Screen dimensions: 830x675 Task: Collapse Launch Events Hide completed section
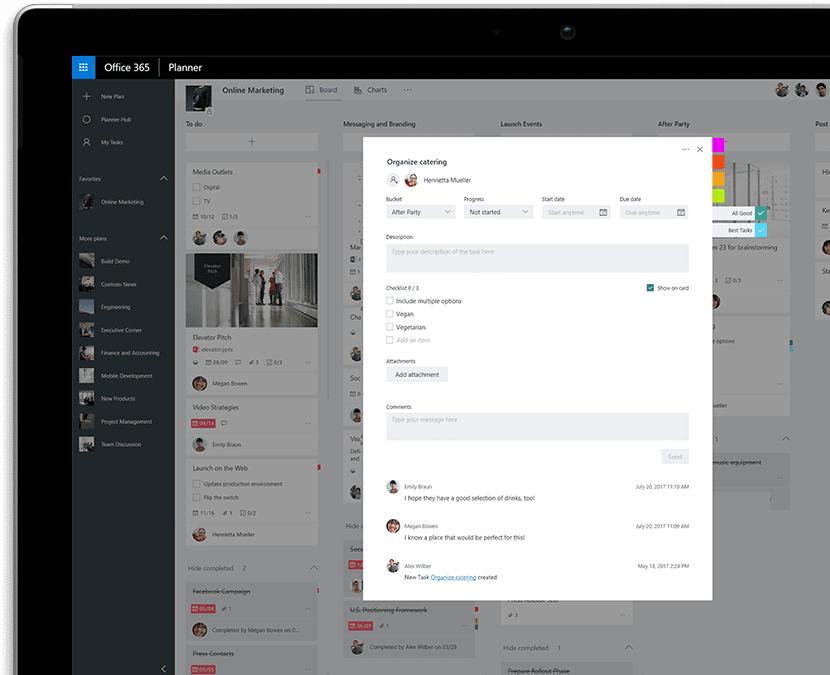click(628, 647)
